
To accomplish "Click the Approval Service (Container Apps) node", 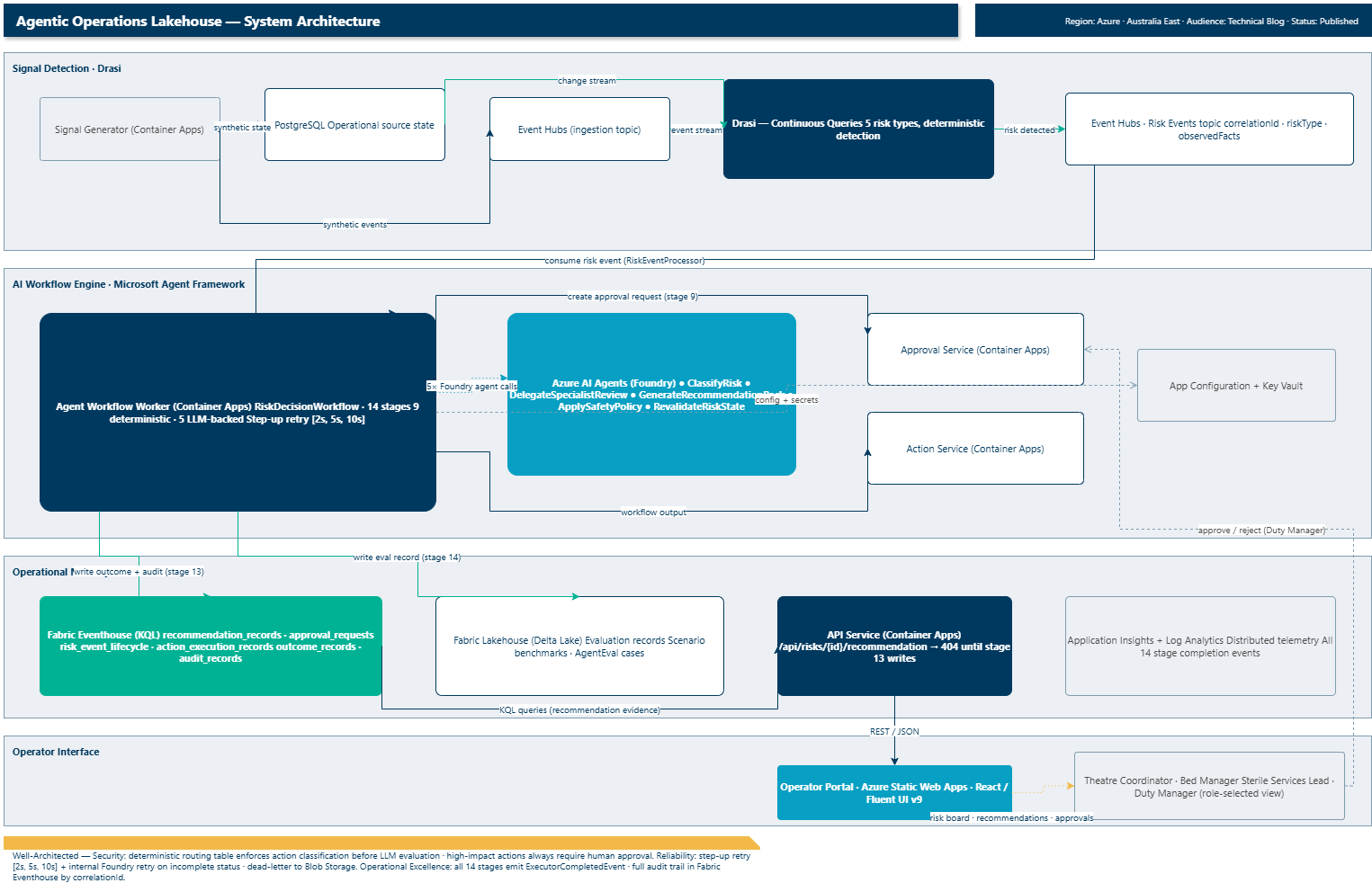I will (975, 350).
